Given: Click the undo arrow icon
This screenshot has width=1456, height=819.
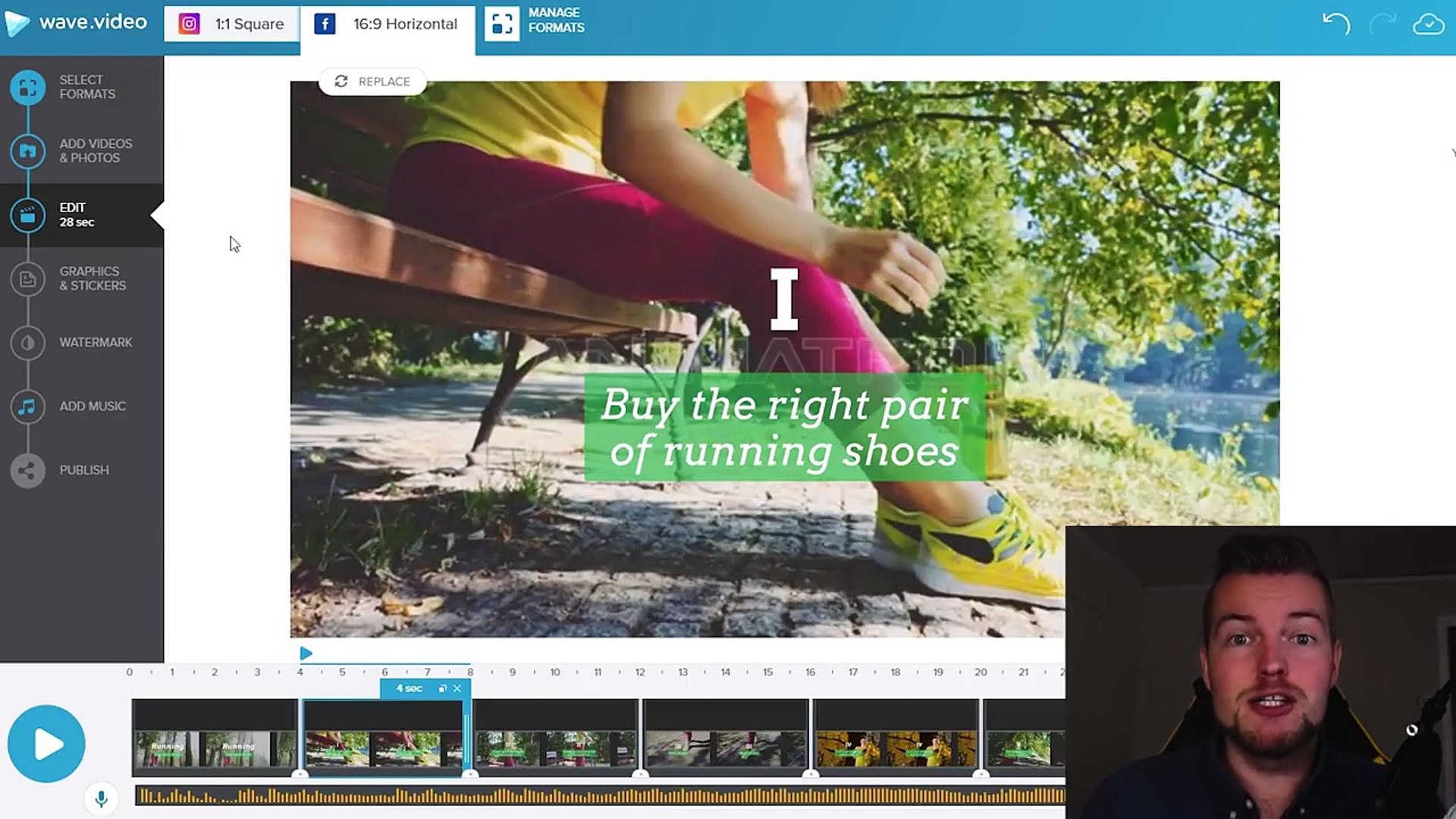Looking at the screenshot, I should click(x=1335, y=24).
